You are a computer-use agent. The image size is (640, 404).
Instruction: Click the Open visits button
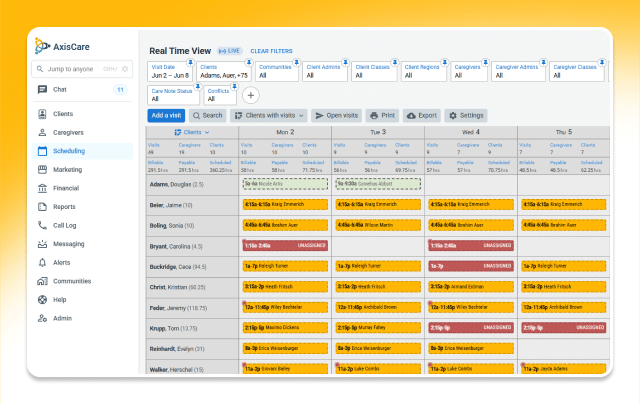click(x=336, y=115)
